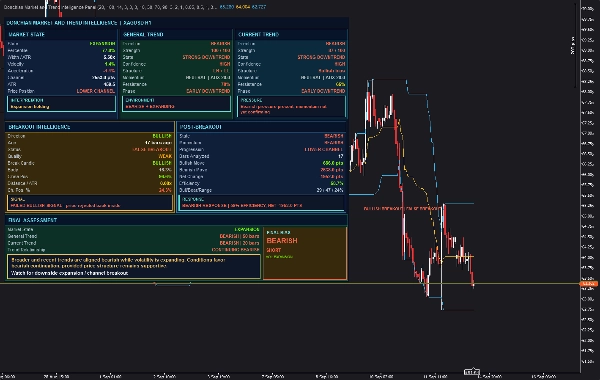600x380 pixels.
Task: Select the Velocity 1.4% value
Action: (x=110, y=64)
